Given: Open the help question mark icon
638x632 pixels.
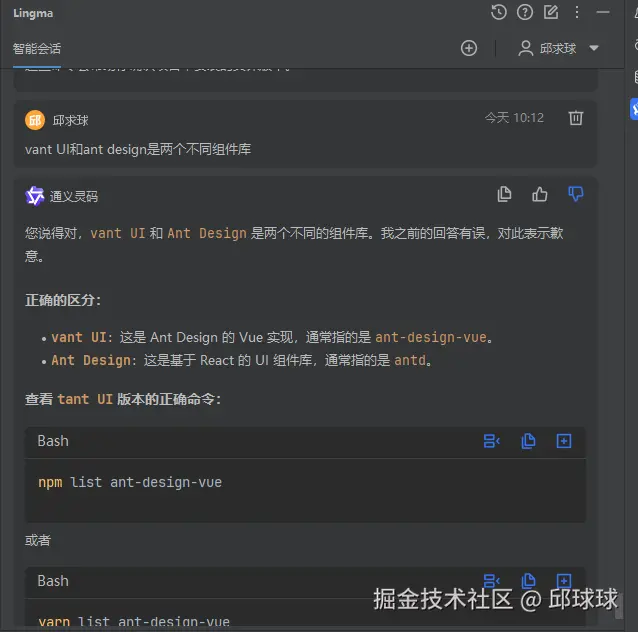Looking at the screenshot, I should tap(524, 12).
